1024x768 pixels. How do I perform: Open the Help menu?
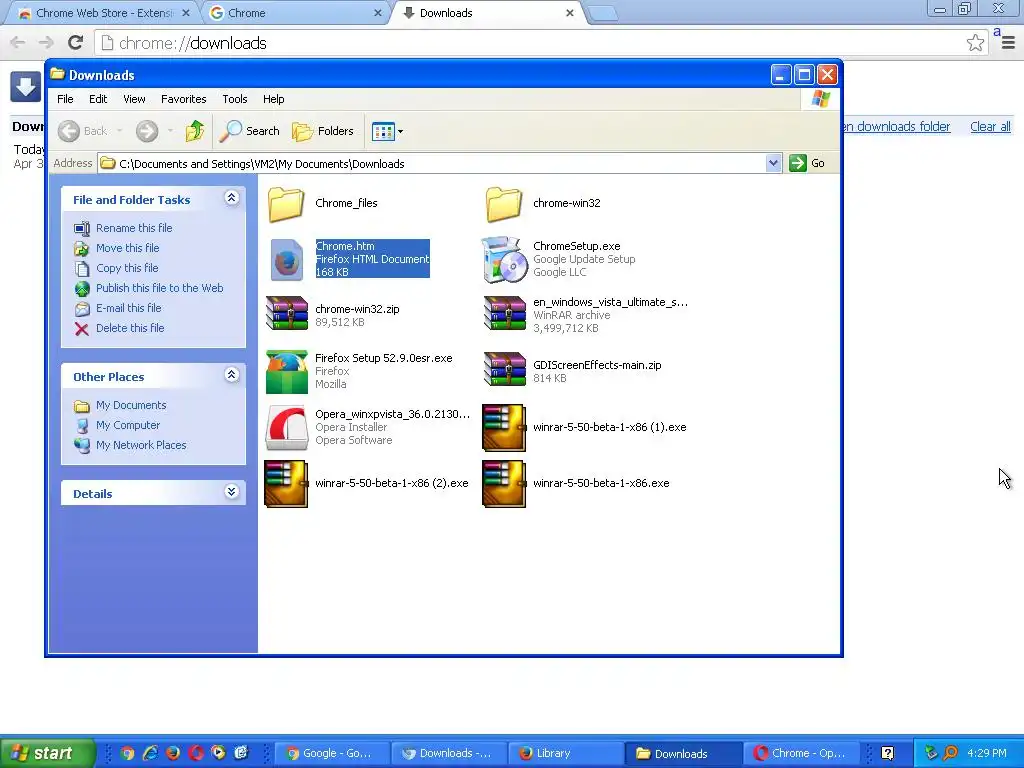tap(274, 99)
